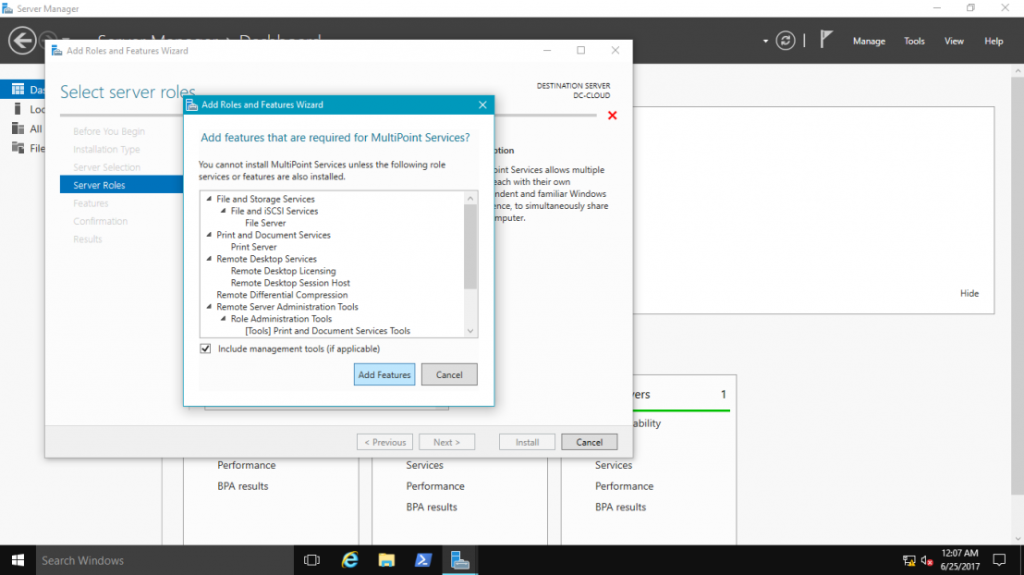Image resolution: width=1024 pixels, height=575 pixels.
Task: Collapse Role Administration Tools node
Action: tap(223, 318)
